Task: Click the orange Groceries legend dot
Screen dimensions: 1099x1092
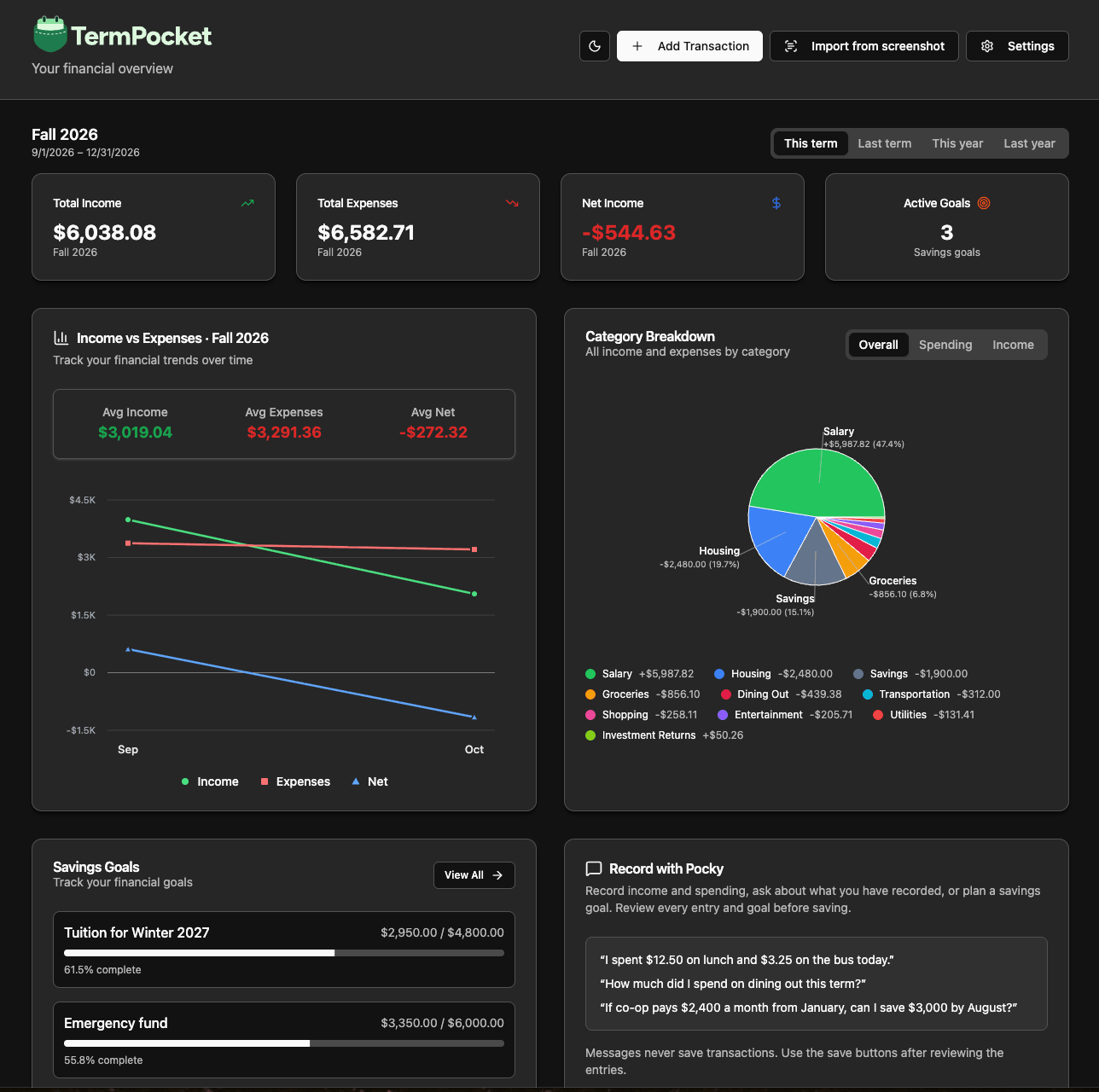Action: 590,694
